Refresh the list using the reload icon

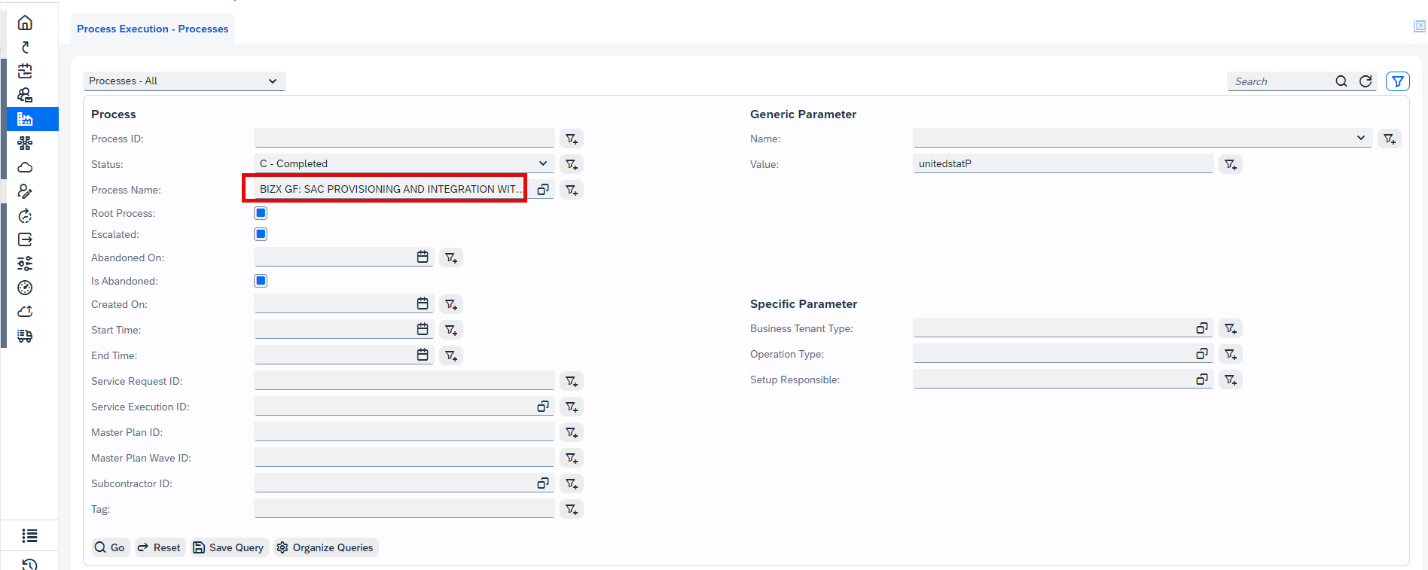(x=1366, y=82)
